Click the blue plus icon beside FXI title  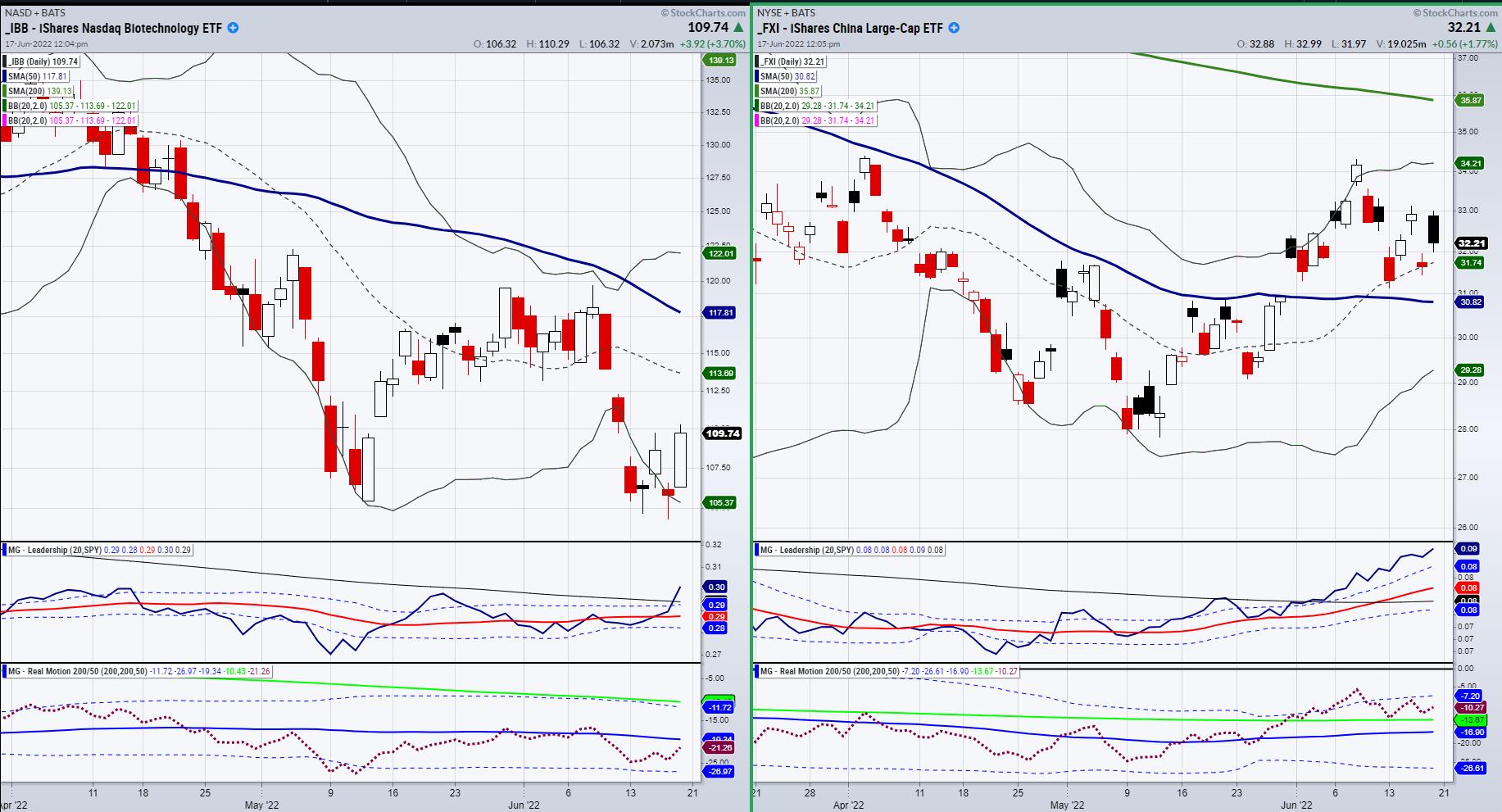(954, 28)
